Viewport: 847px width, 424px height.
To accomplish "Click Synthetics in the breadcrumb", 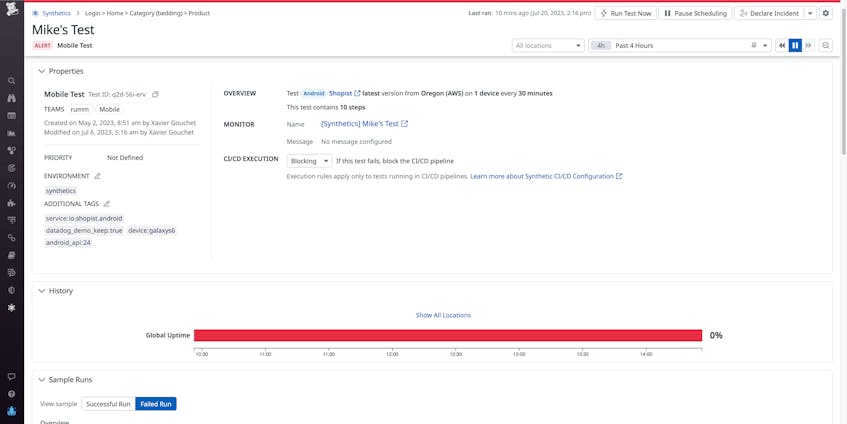I will point(56,13).
